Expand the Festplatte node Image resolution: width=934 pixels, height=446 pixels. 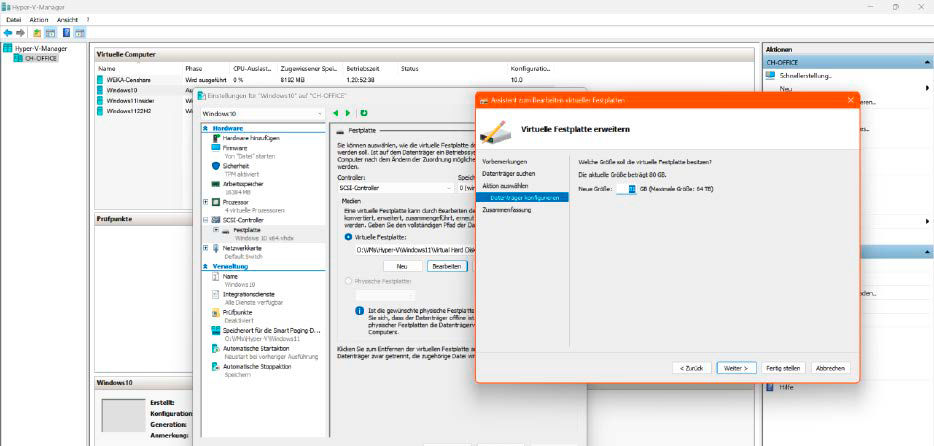[216, 229]
